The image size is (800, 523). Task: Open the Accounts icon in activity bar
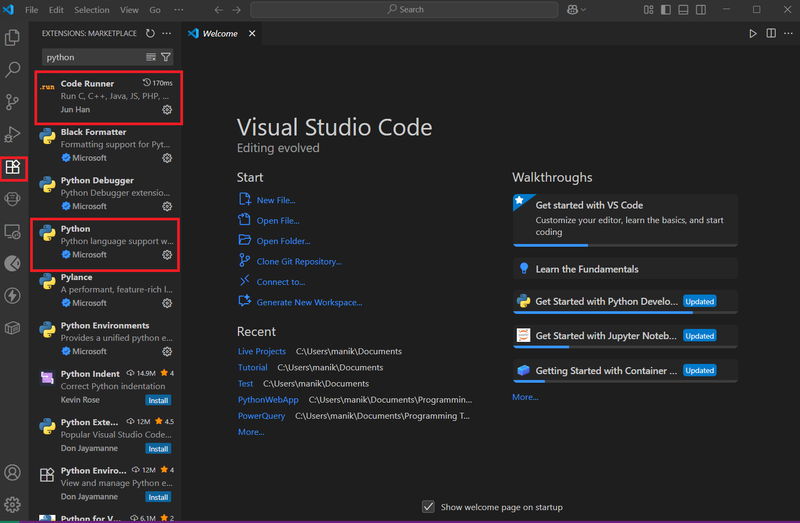click(12, 472)
